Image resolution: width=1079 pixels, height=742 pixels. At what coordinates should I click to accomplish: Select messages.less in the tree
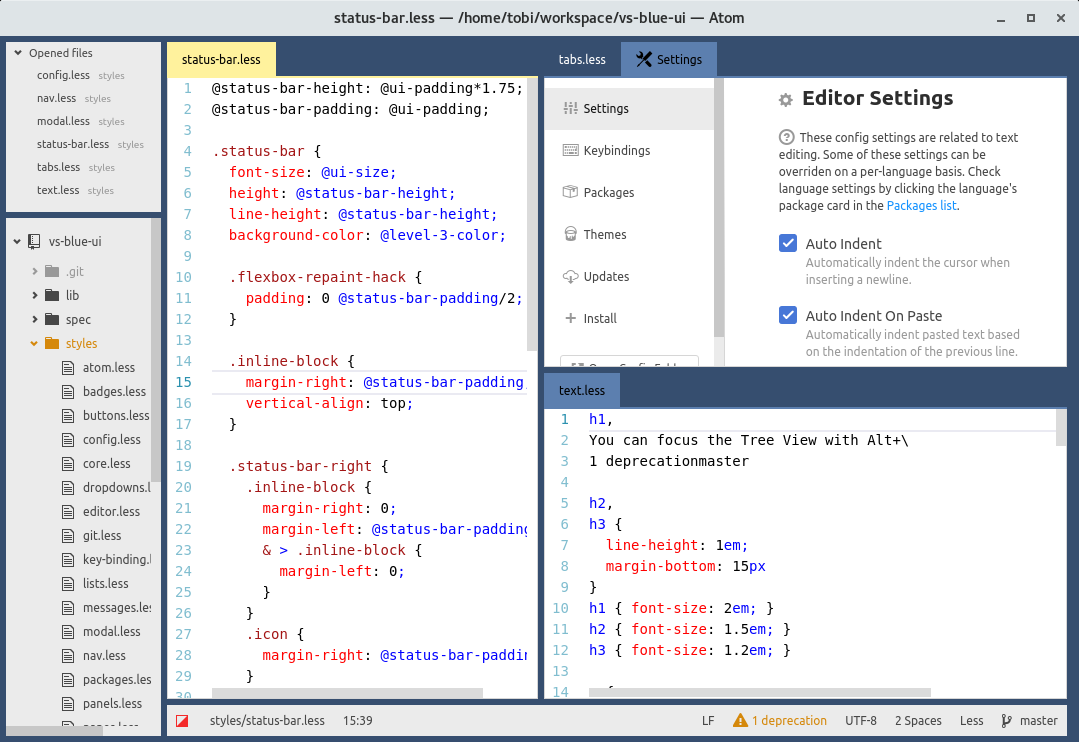tap(116, 608)
